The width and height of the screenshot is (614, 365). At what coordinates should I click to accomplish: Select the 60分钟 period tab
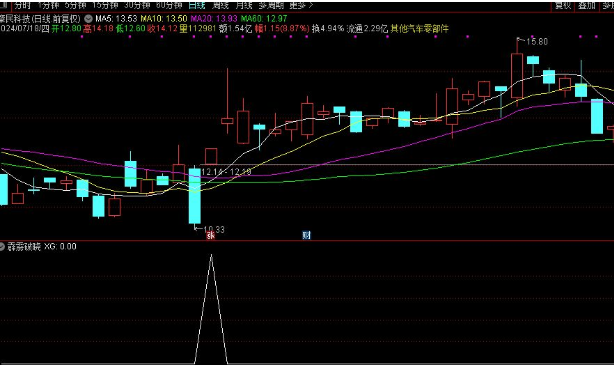click(169, 5)
